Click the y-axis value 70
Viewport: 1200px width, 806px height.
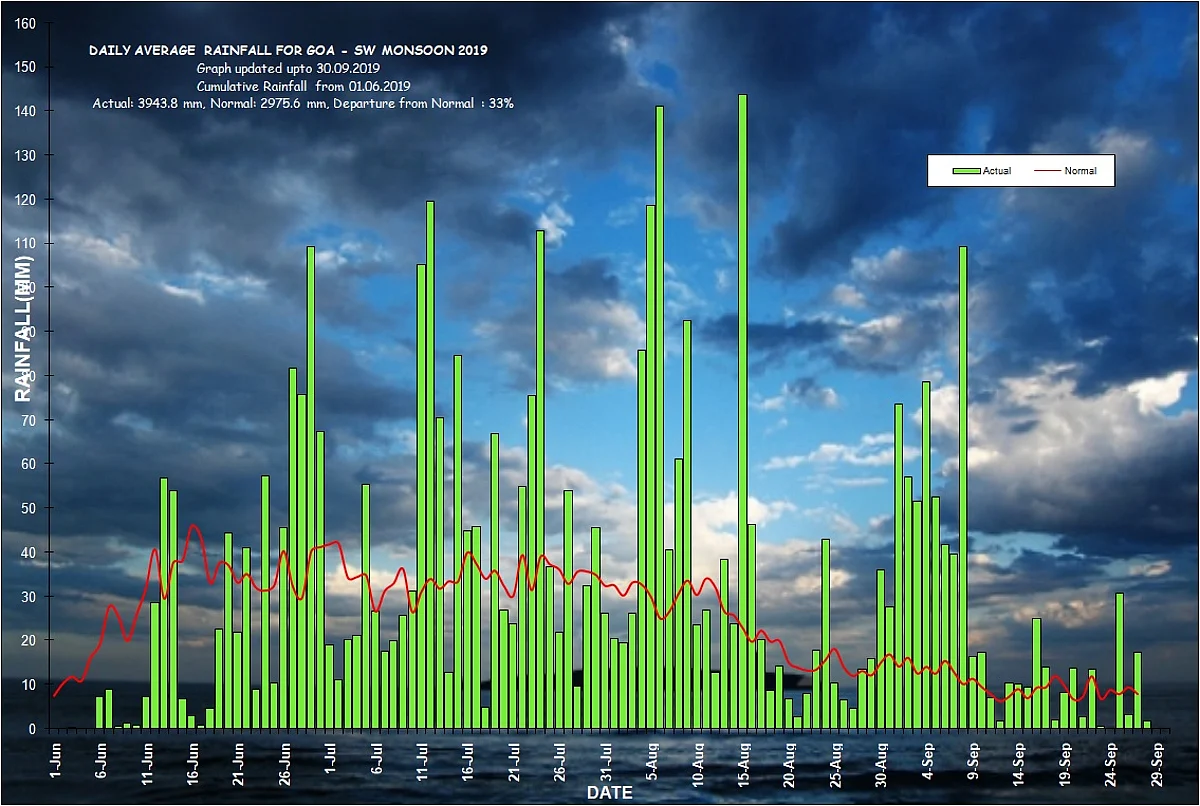tap(28, 420)
